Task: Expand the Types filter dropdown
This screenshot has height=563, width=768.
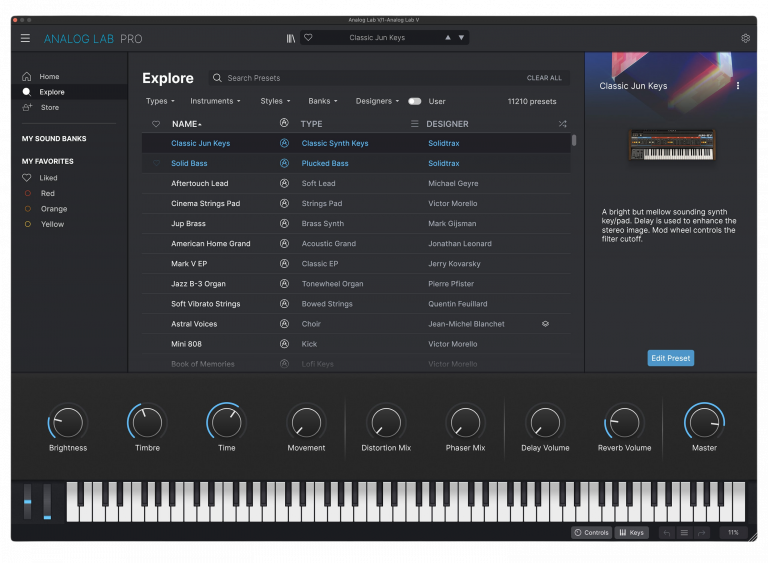Action: coord(160,101)
